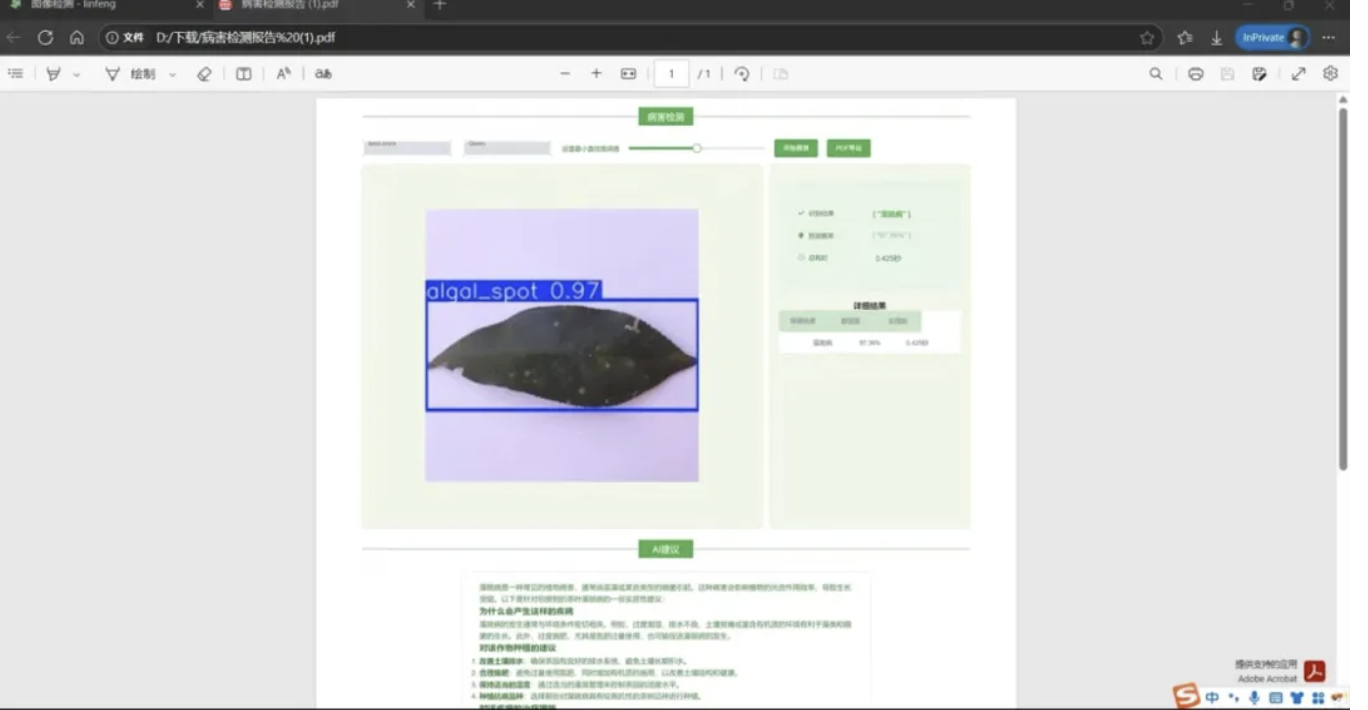Viewport: 1368px width, 710px height.
Task: Click the second green button beside the slider
Action: (x=849, y=148)
